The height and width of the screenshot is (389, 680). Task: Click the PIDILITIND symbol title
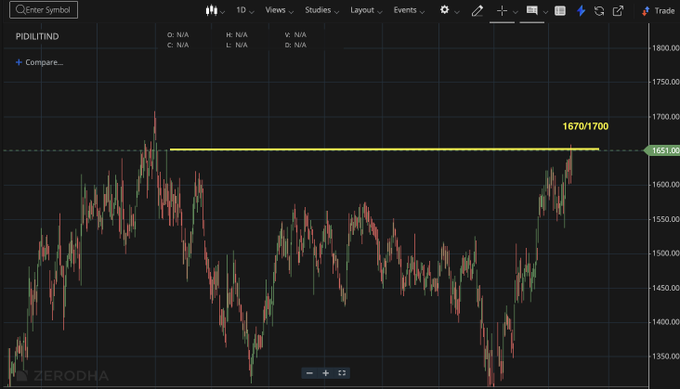[37, 36]
